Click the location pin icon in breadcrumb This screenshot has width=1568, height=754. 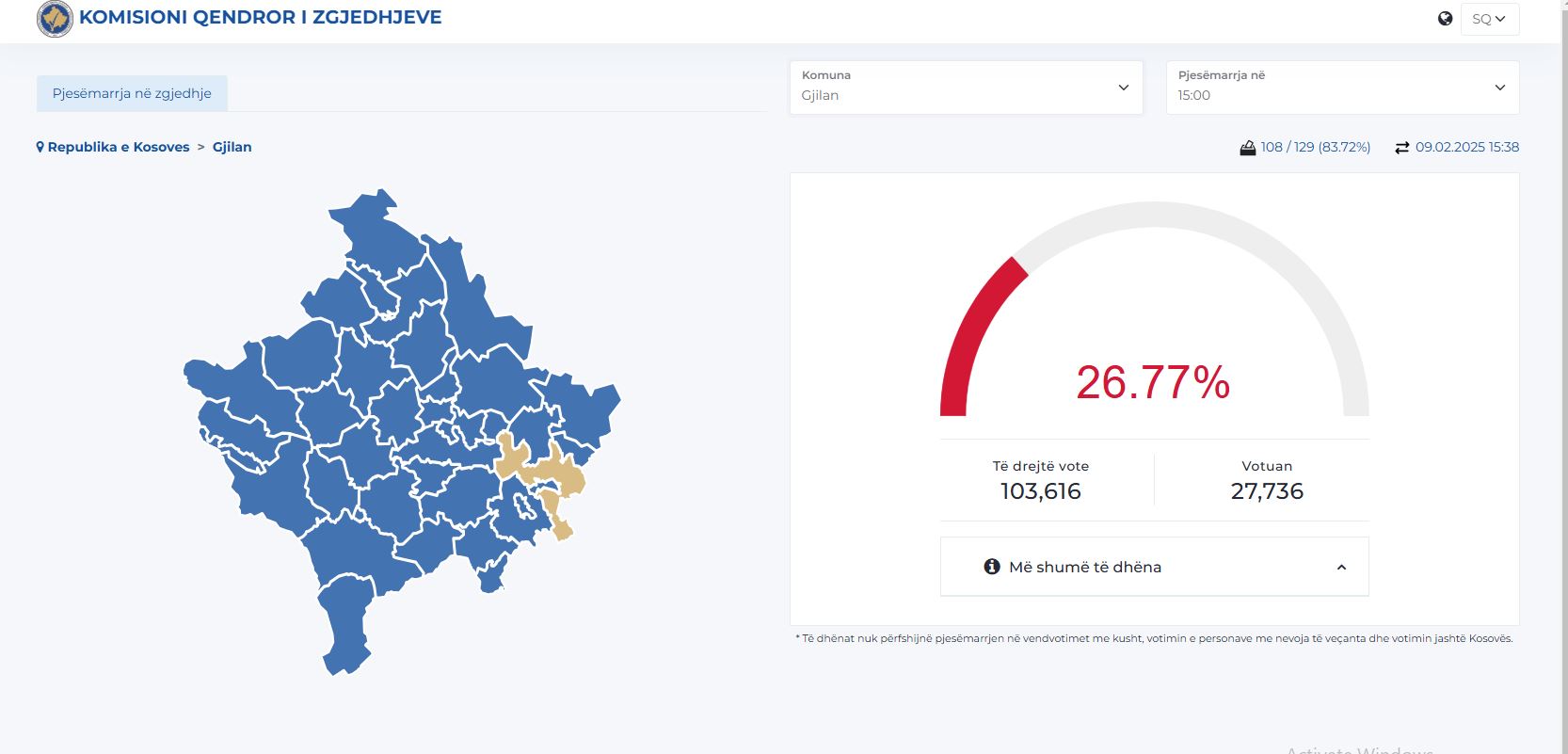coord(40,148)
